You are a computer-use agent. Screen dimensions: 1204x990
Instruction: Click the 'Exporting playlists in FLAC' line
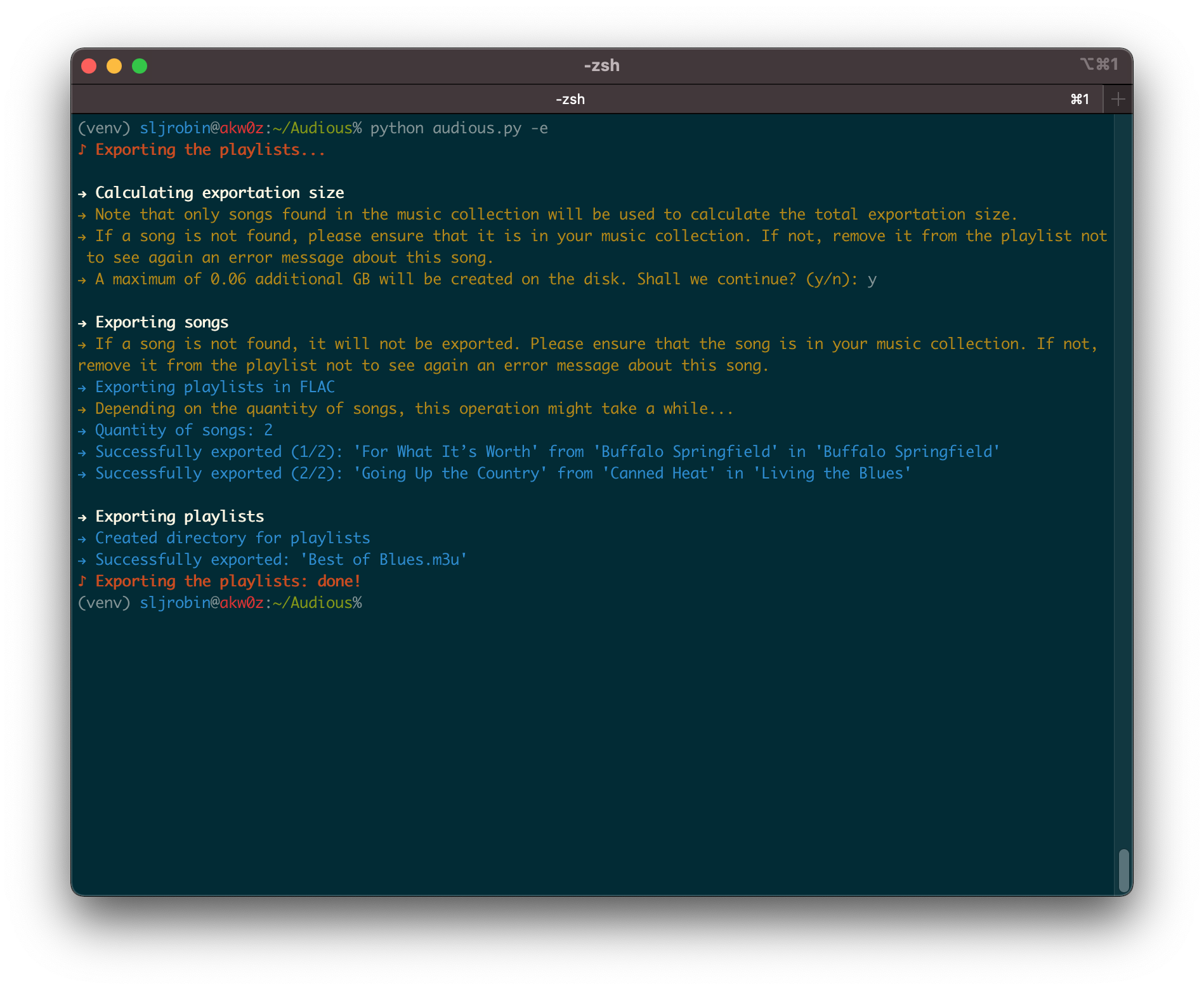pos(214,387)
